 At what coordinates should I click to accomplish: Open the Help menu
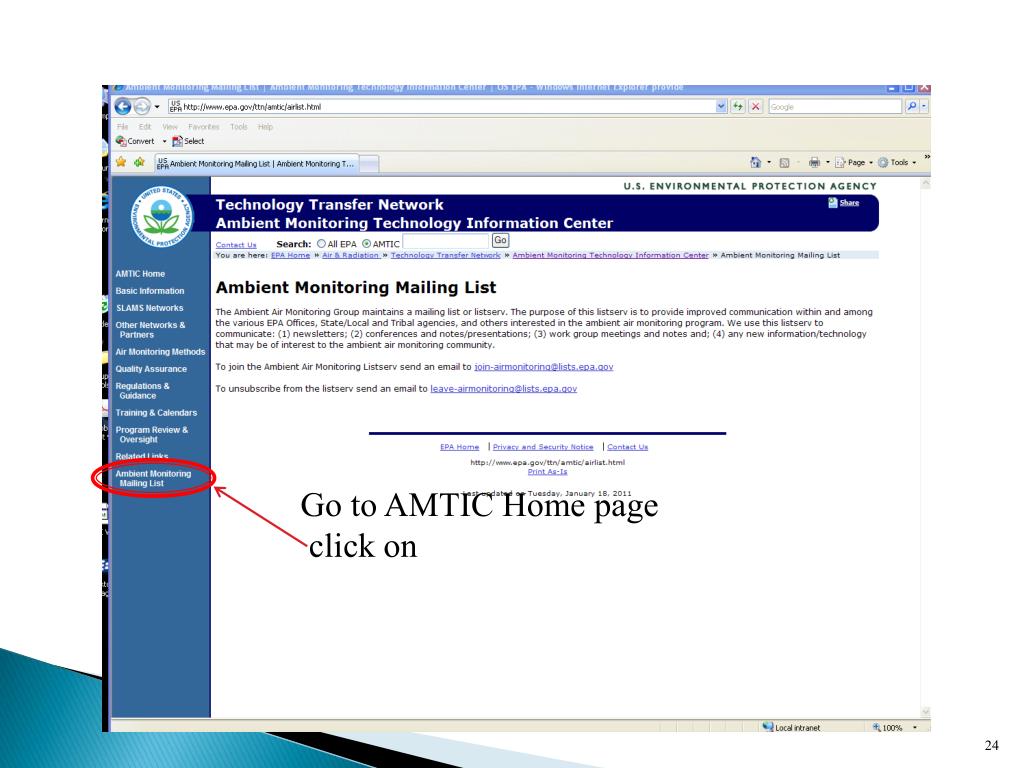pyautogui.click(x=265, y=127)
